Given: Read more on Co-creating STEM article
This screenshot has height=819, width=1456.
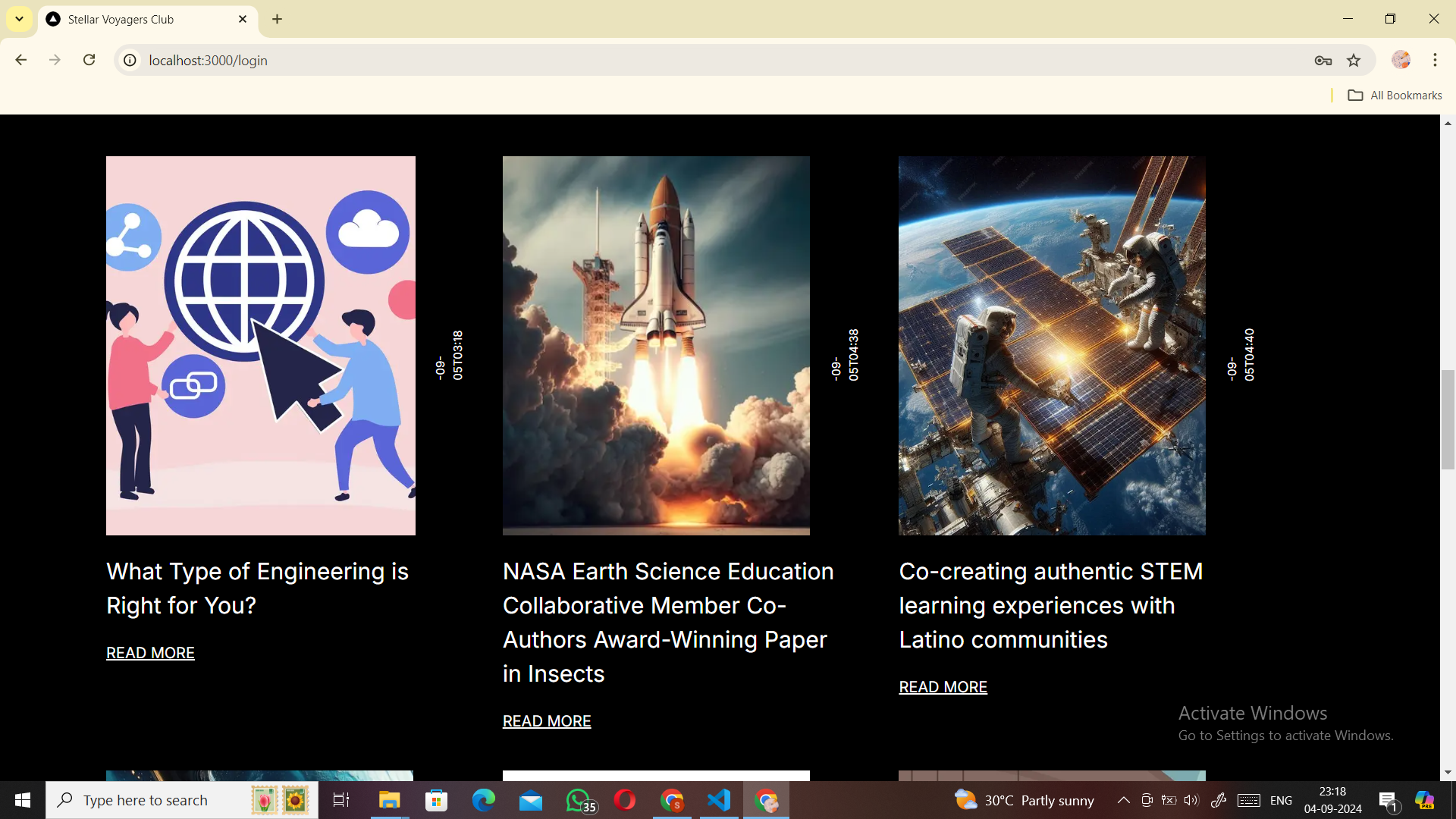Looking at the screenshot, I should tap(943, 687).
